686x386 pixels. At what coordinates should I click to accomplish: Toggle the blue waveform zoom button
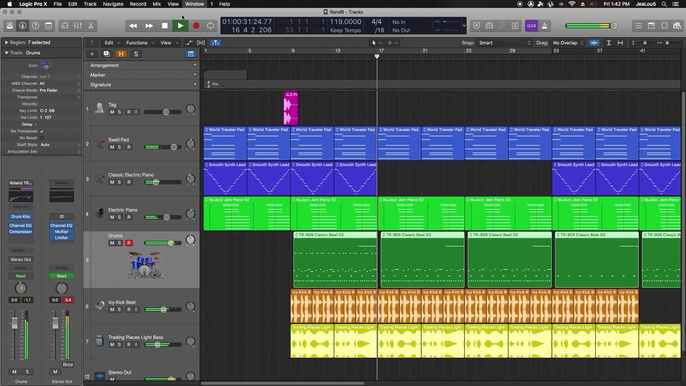pos(594,43)
